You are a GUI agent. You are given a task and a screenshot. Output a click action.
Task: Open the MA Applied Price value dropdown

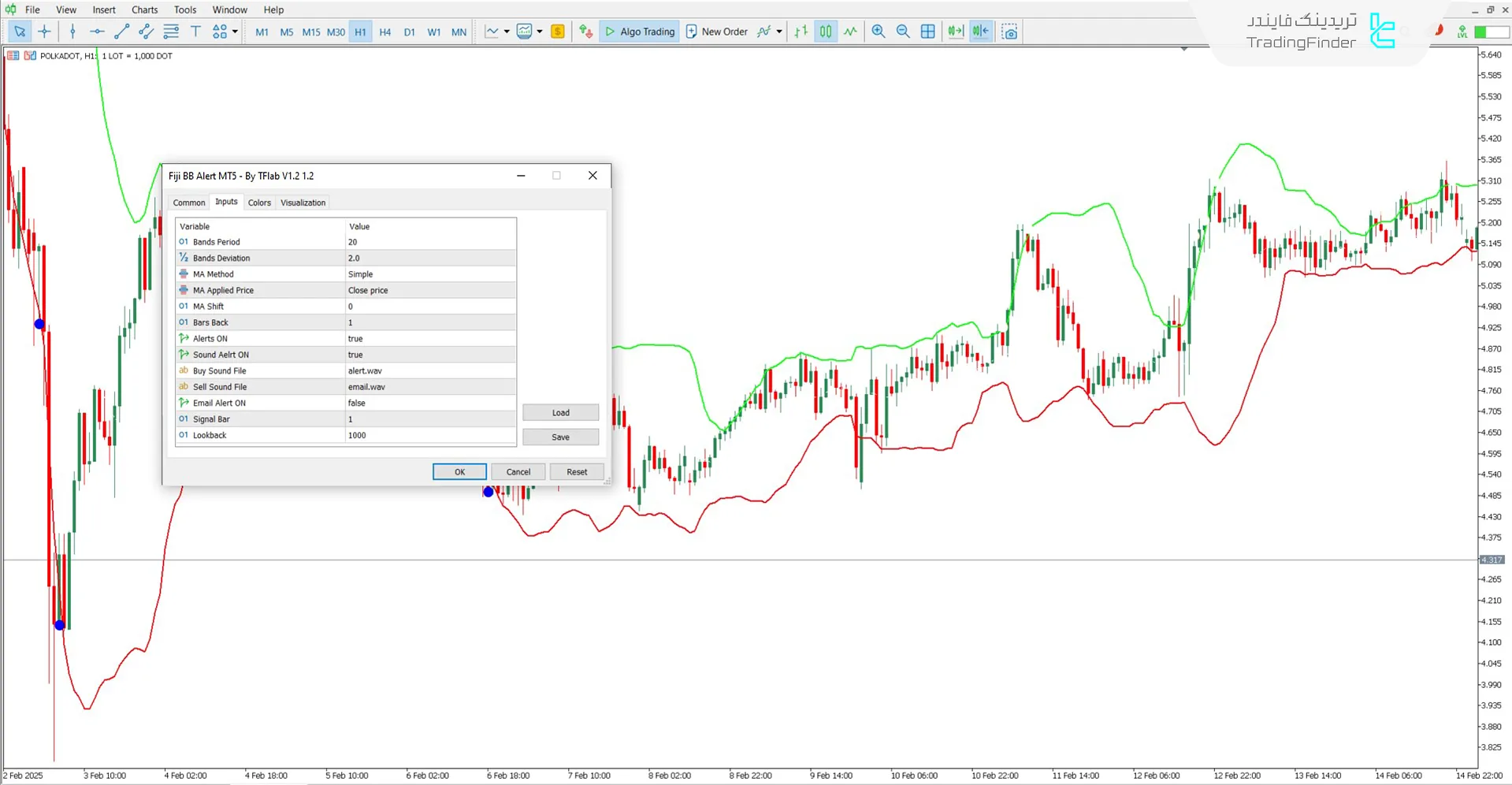pos(429,290)
